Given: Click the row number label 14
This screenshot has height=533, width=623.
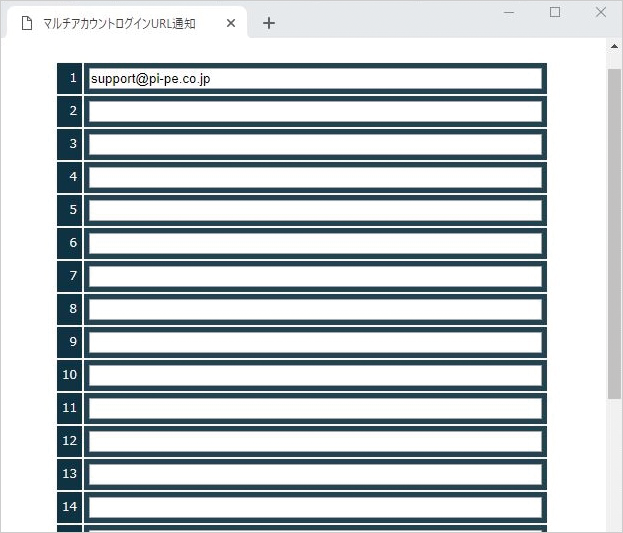Looking at the screenshot, I should coord(70,507).
